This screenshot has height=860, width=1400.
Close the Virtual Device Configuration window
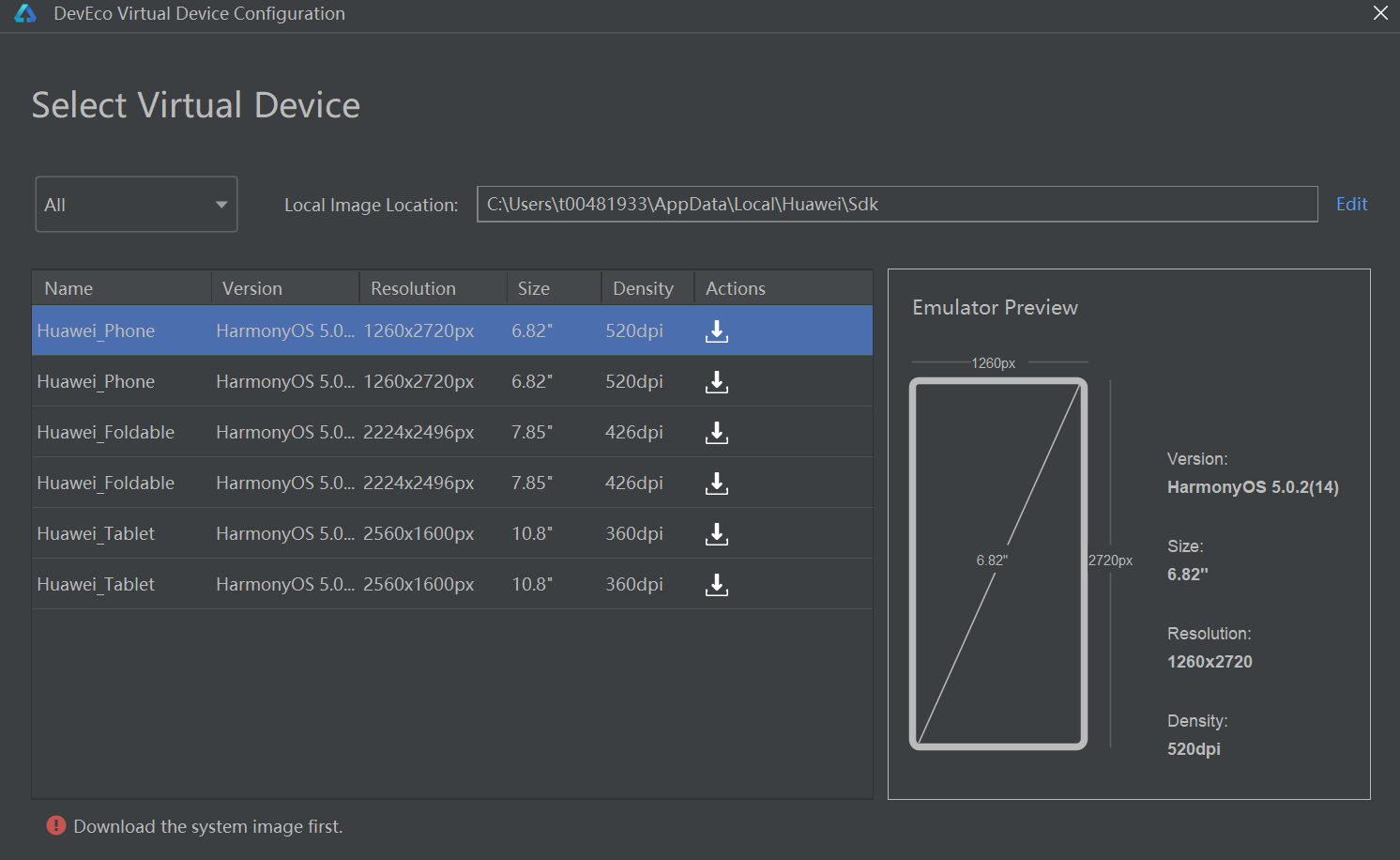[1380, 13]
